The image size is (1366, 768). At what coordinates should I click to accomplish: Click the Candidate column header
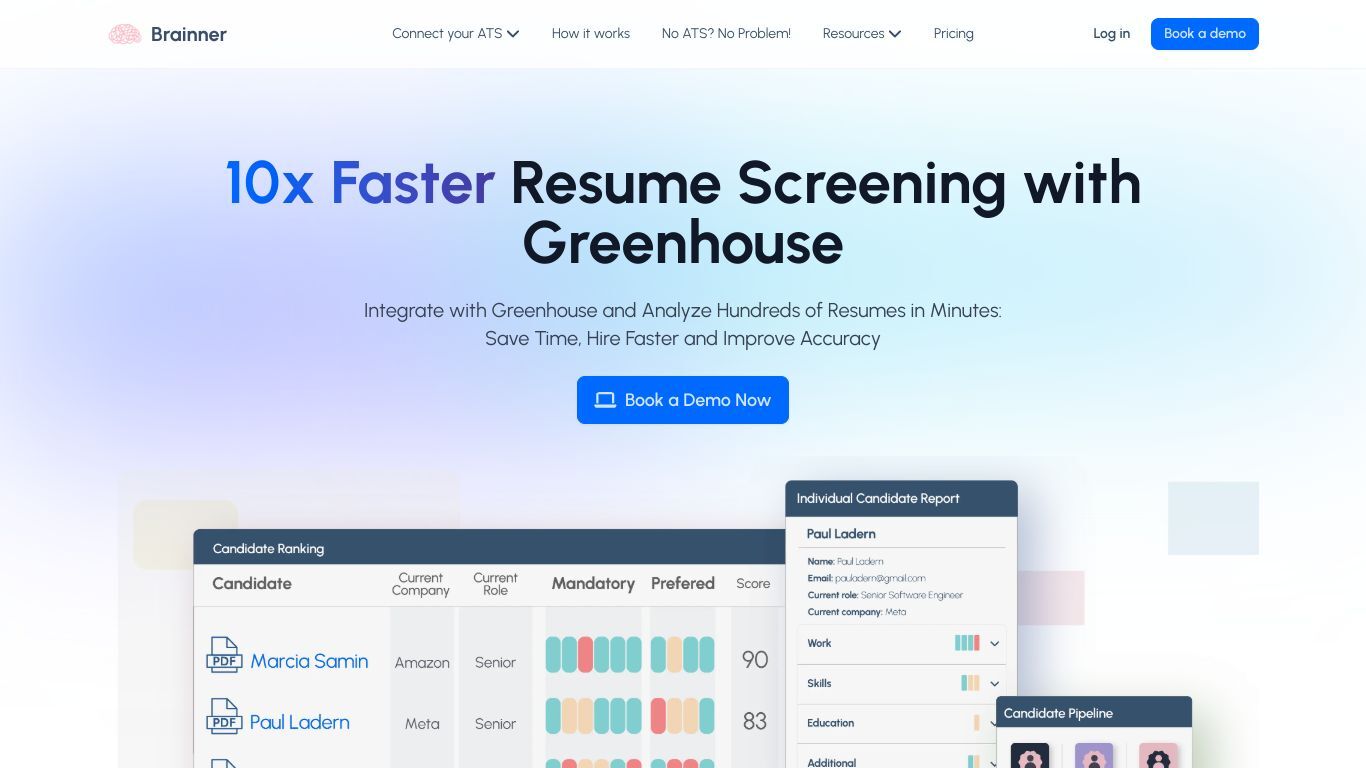click(252, 583)
